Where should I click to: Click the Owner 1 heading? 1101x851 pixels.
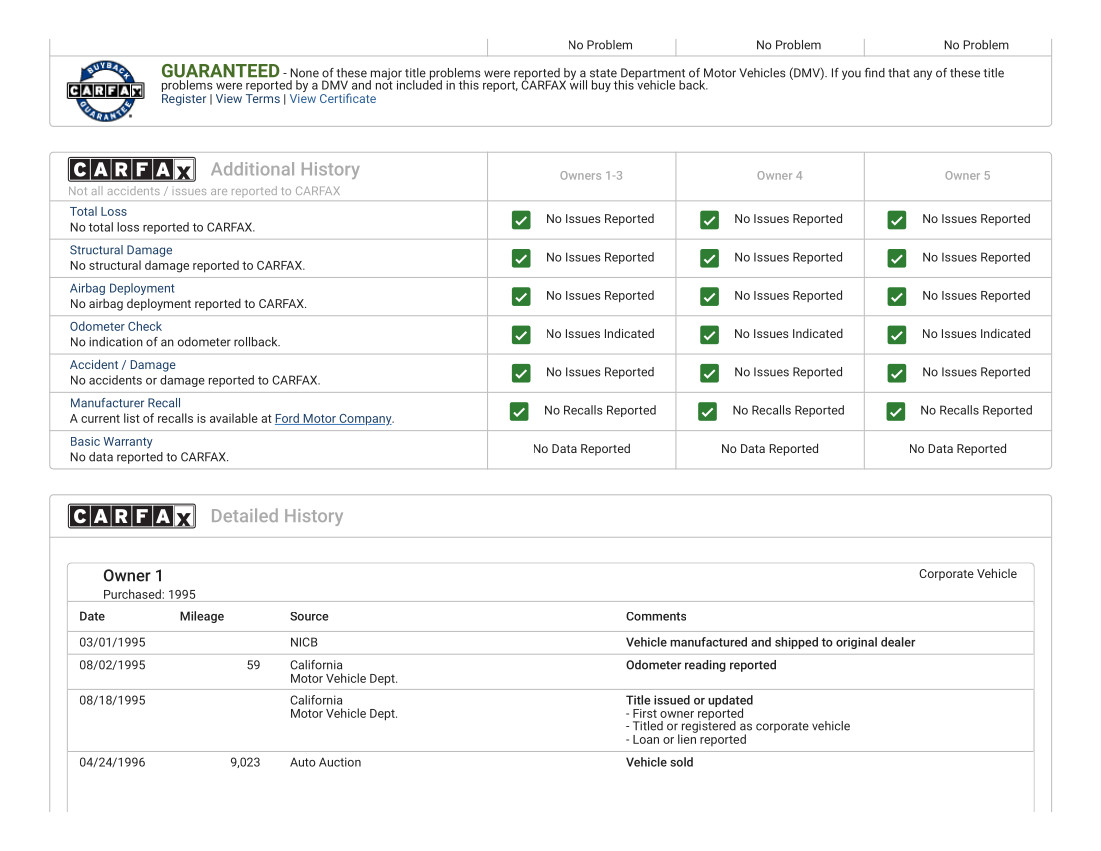(133, 576)
